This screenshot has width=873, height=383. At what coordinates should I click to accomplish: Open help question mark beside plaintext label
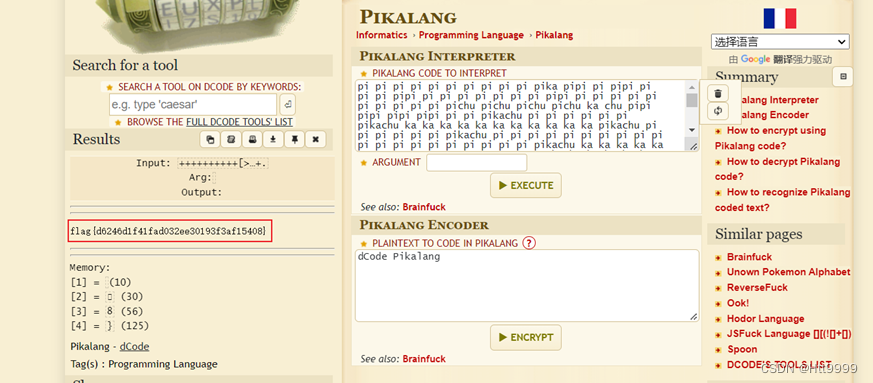[528, 243]
